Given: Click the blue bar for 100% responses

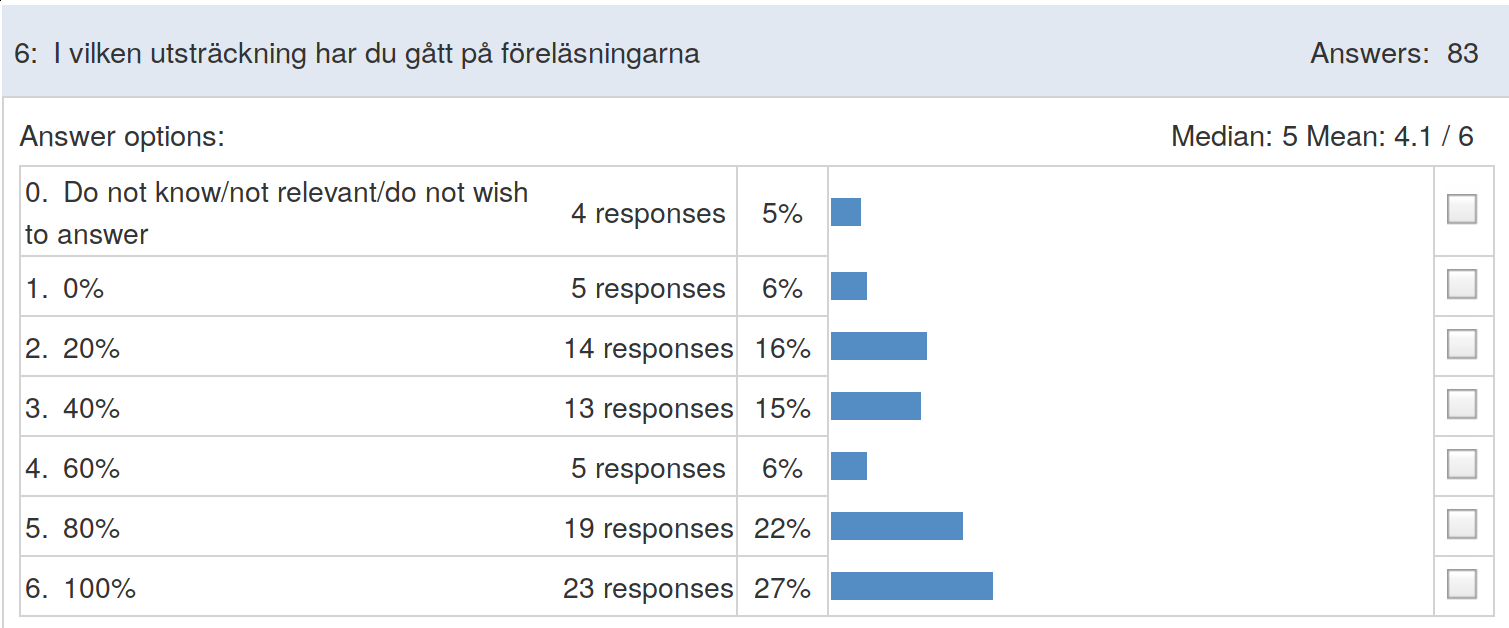Looking at the screenshot, I should [912, 586].
